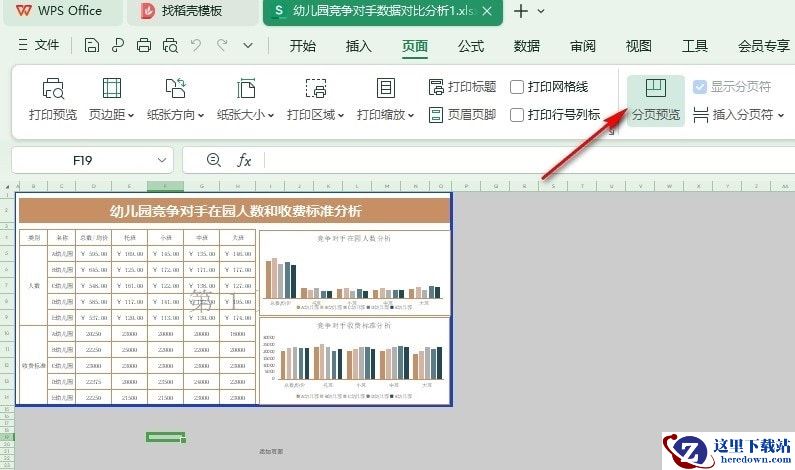This screenshot has height=470, width=795.
Task: Close the 幼儿园竞争对手数据对比分析 document tab
Action: (x=487, y=11)
